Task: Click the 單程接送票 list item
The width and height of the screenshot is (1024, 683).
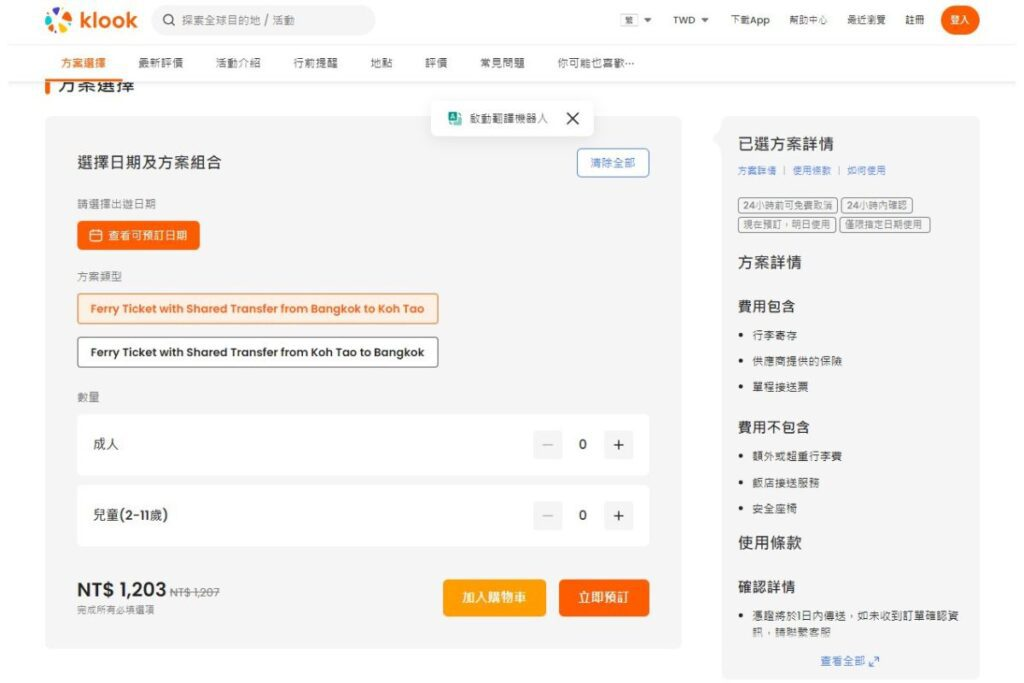Action: pyautogui.click(x=780, y=387)
